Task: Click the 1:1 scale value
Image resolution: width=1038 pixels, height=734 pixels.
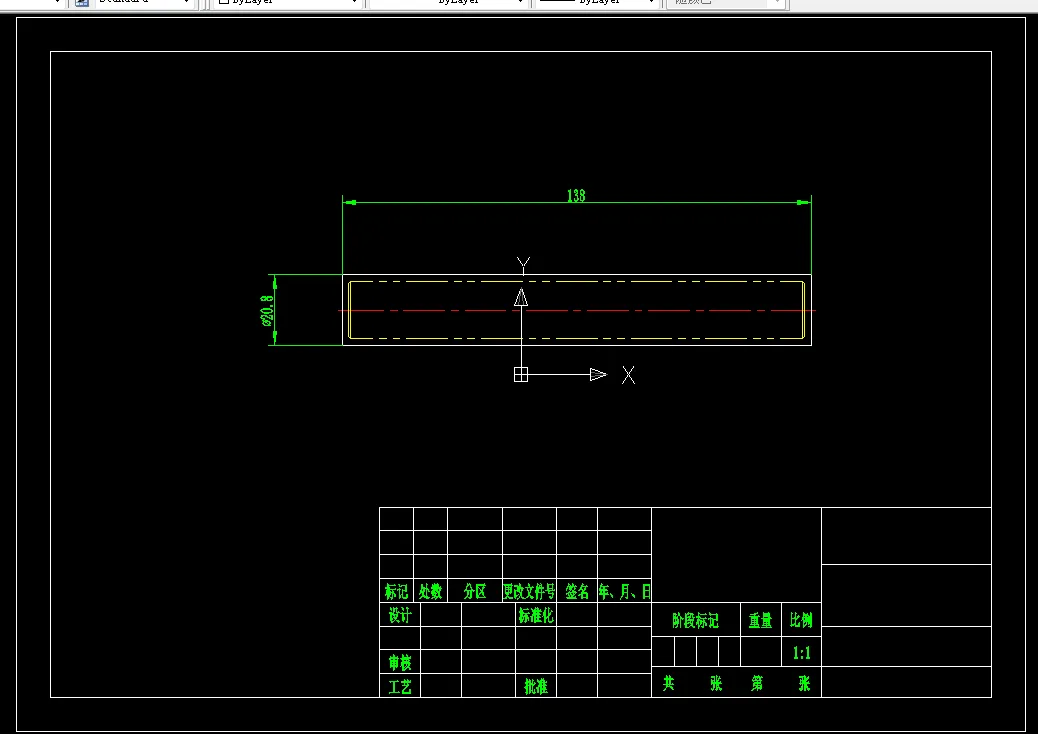Action: (802, 653)
